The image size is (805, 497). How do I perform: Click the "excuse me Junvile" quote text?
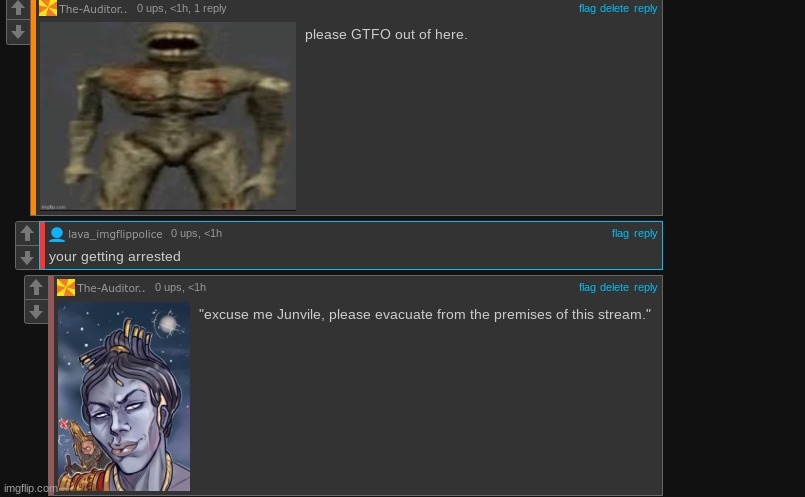click(x=425, y=314)
